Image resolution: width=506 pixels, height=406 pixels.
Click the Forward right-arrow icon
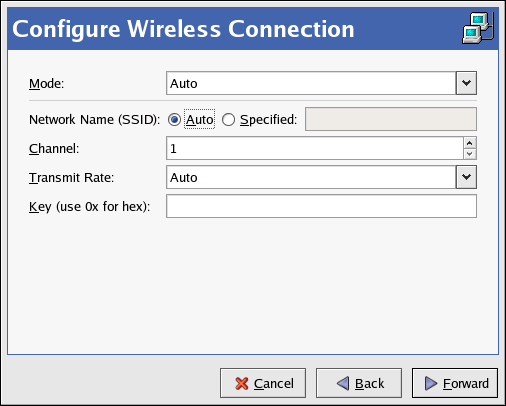click(x=431, y=383)
